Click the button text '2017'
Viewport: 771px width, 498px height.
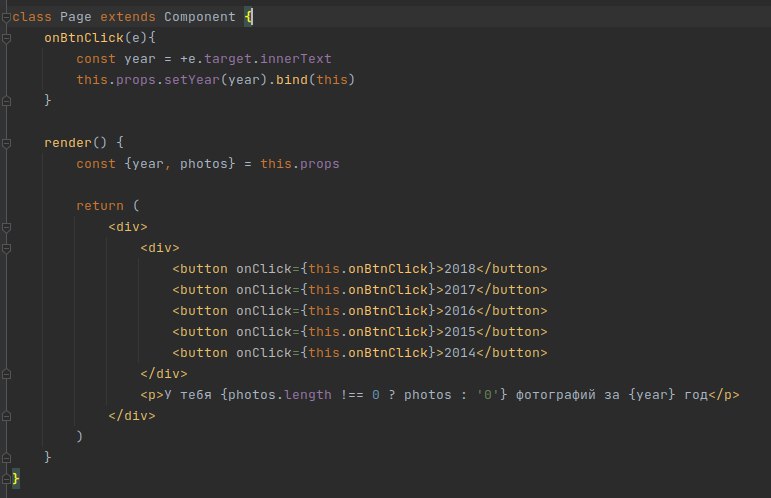coord(460,290)
